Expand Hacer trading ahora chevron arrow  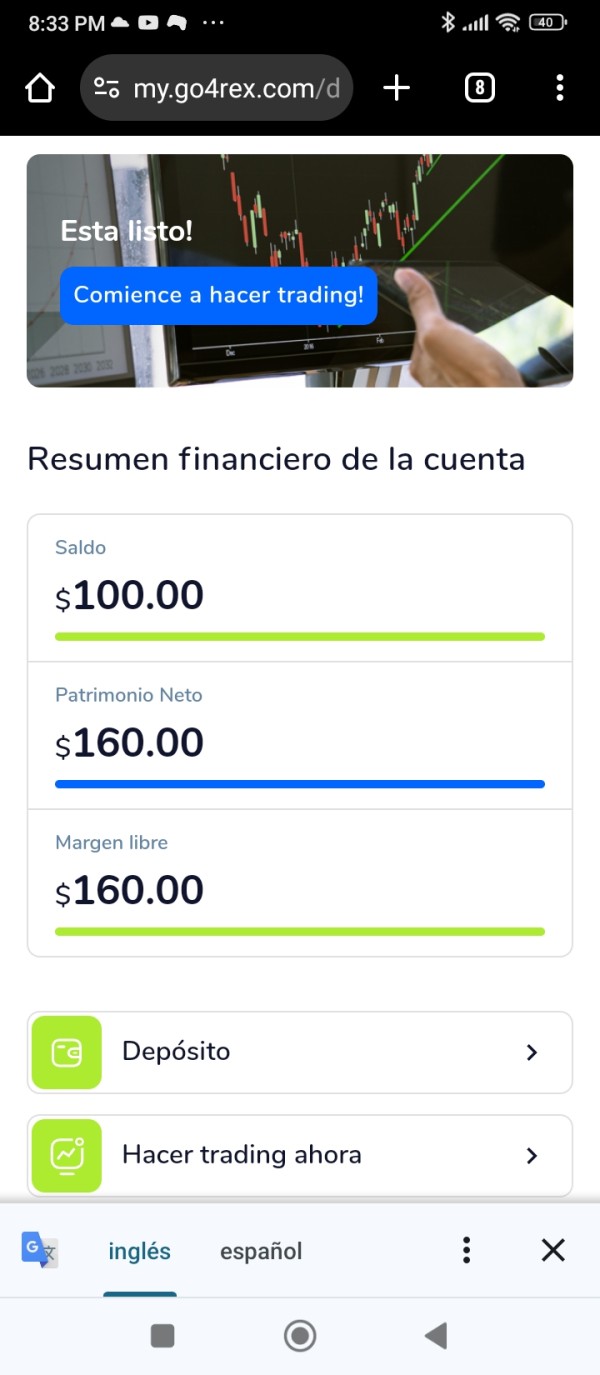coord(532,1155)
